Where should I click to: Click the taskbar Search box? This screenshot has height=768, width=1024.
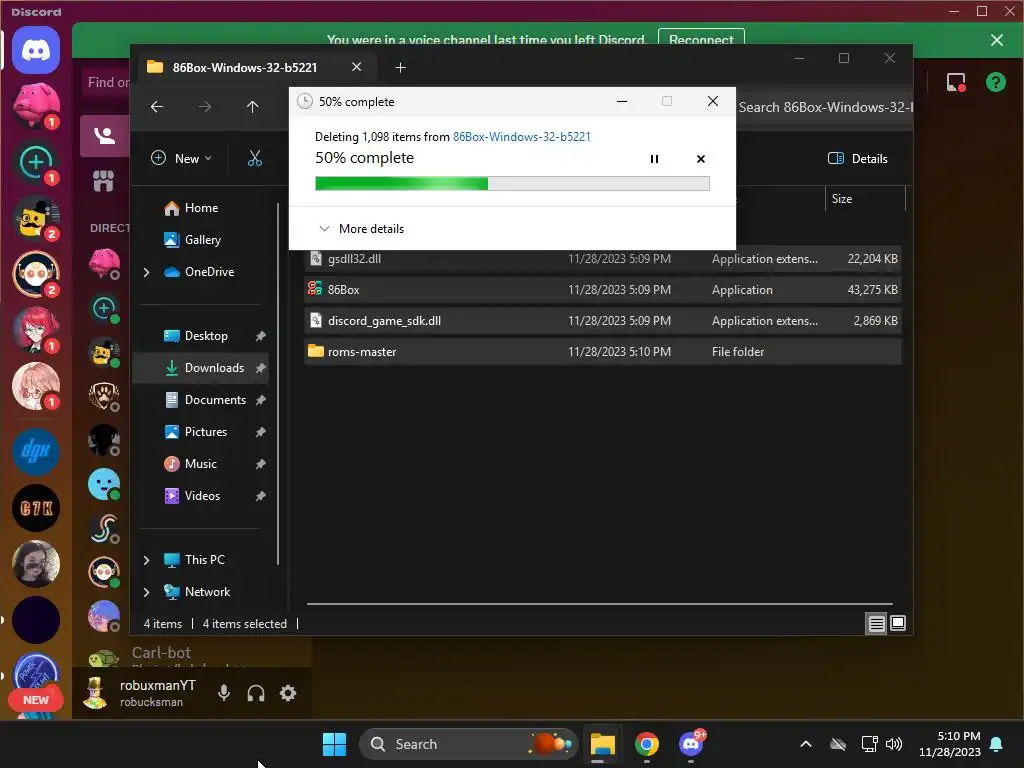pos(468,744)
